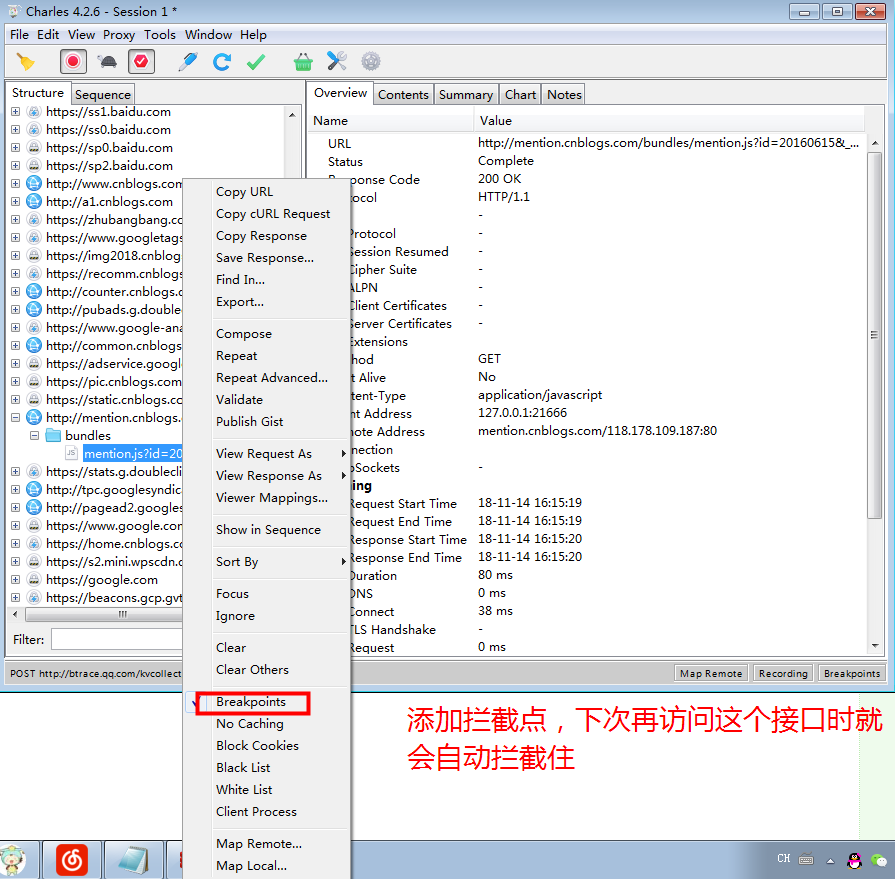Toggle No Caching in the context menu
The image size is (895, 879).
click(x=249, y=724)
